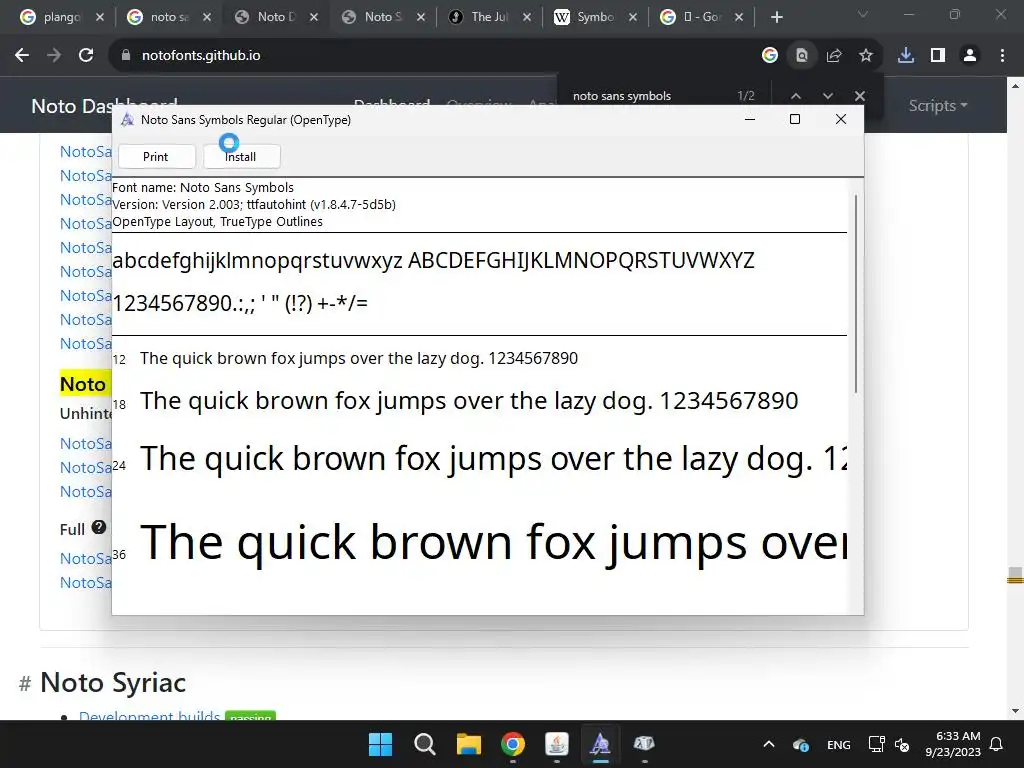The image size is (1024, 768).
Task: Click the Noto Dashboard brand link
Action: tap(104, 106)
